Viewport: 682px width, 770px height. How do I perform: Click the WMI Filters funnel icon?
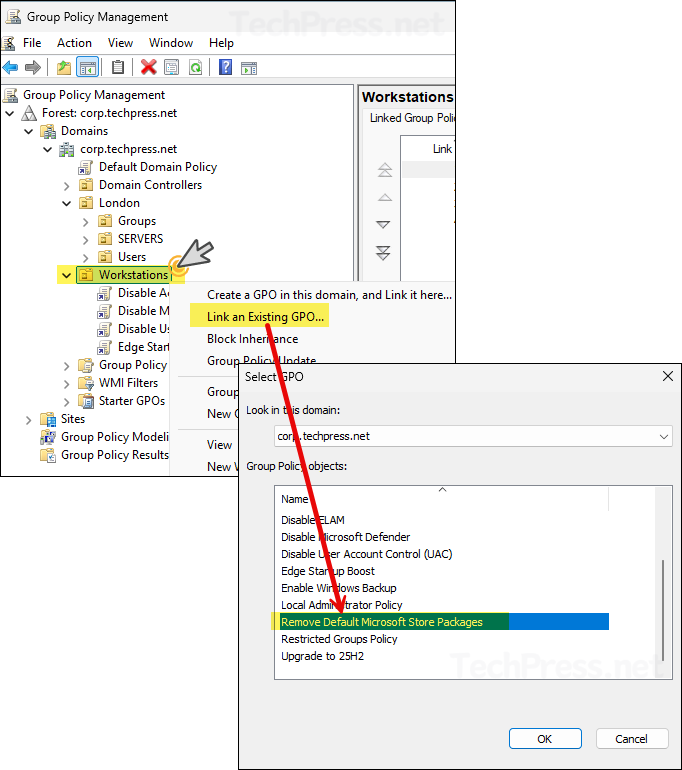click(x=86, y=383)
